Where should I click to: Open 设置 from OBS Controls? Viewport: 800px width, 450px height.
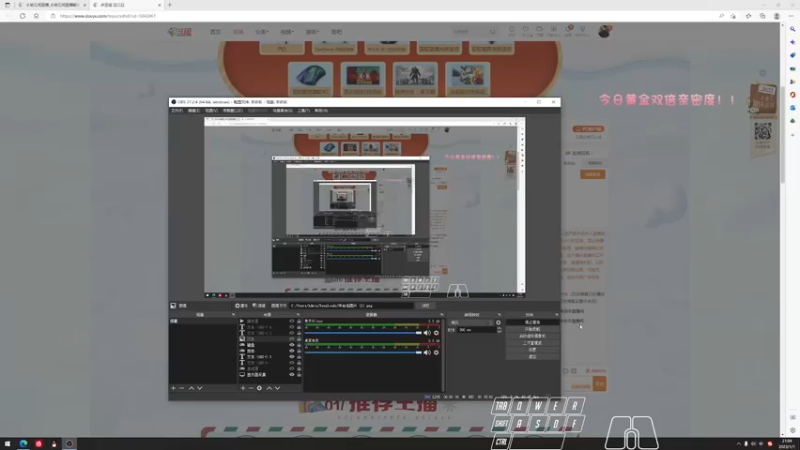533,350
